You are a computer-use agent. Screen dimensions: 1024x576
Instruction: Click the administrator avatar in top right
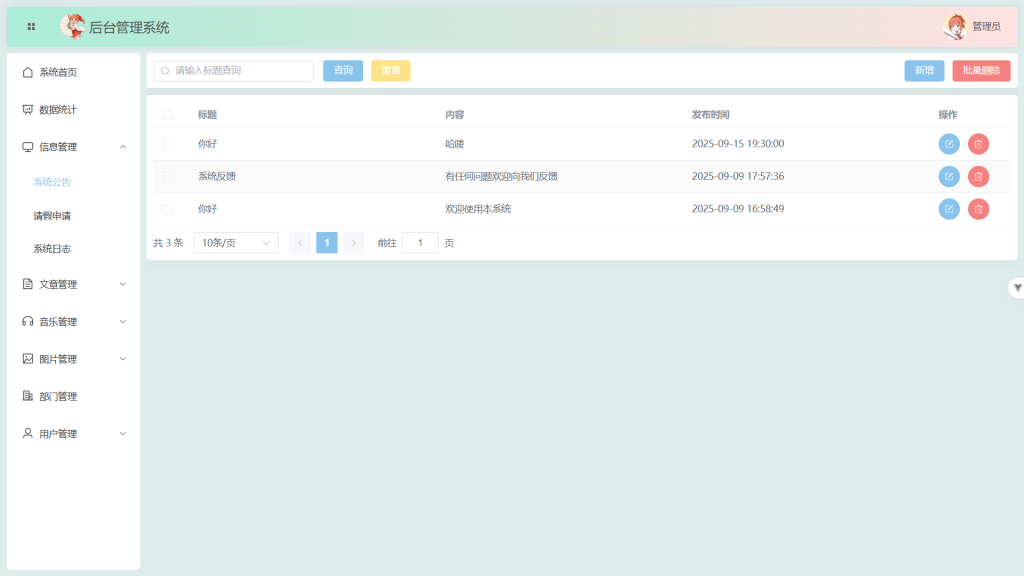click(x=956, y=27)
